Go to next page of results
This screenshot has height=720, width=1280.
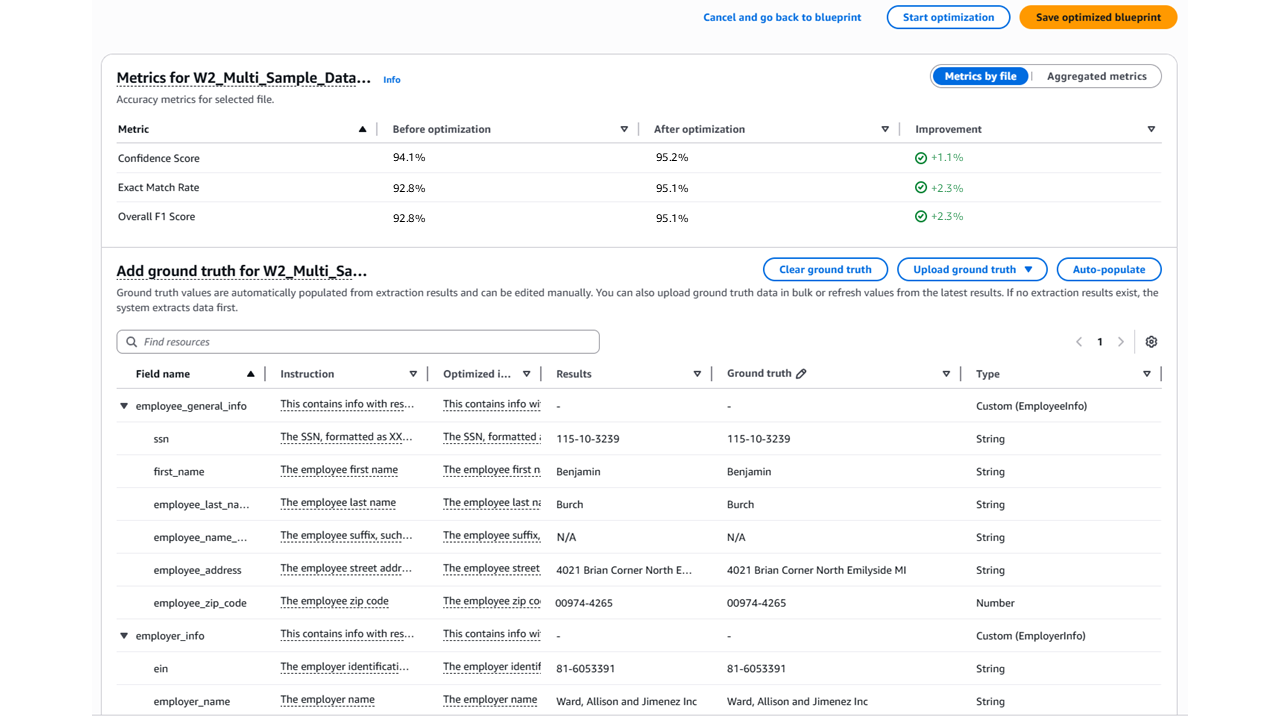coord(1121,342)
